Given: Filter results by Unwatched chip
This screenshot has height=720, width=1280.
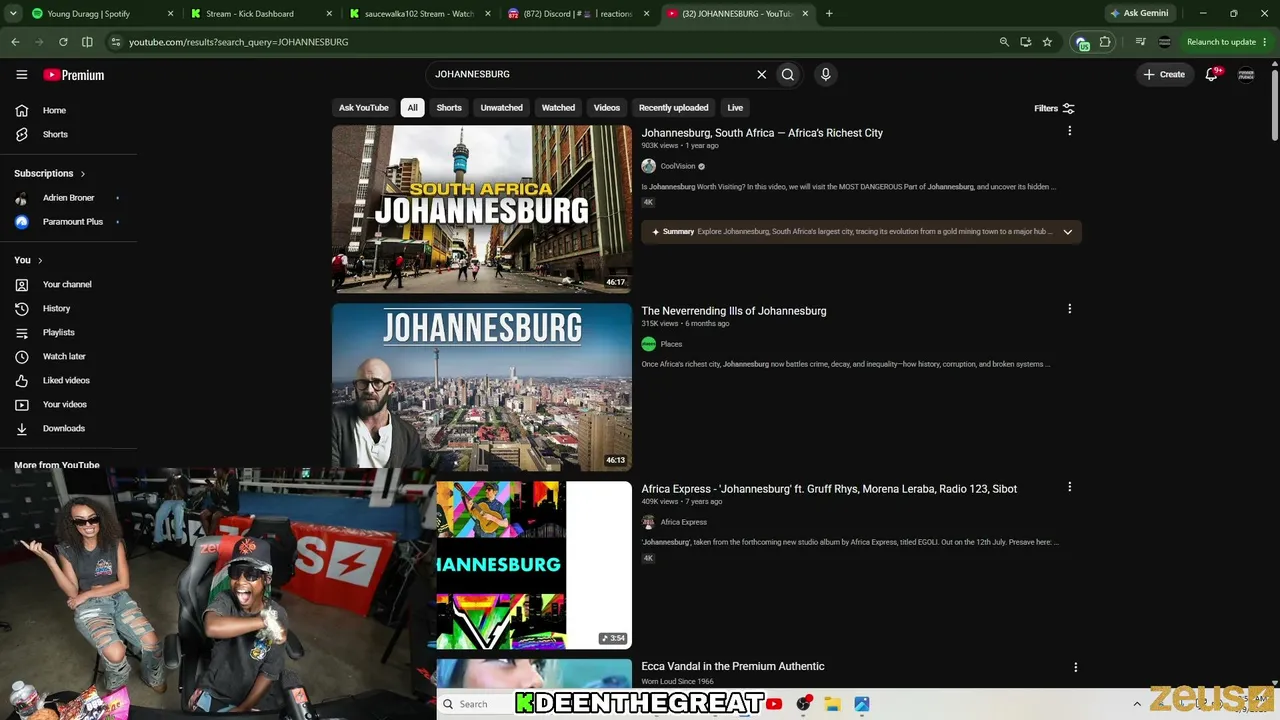Looking at the screenshot, I should coord(501,108).
